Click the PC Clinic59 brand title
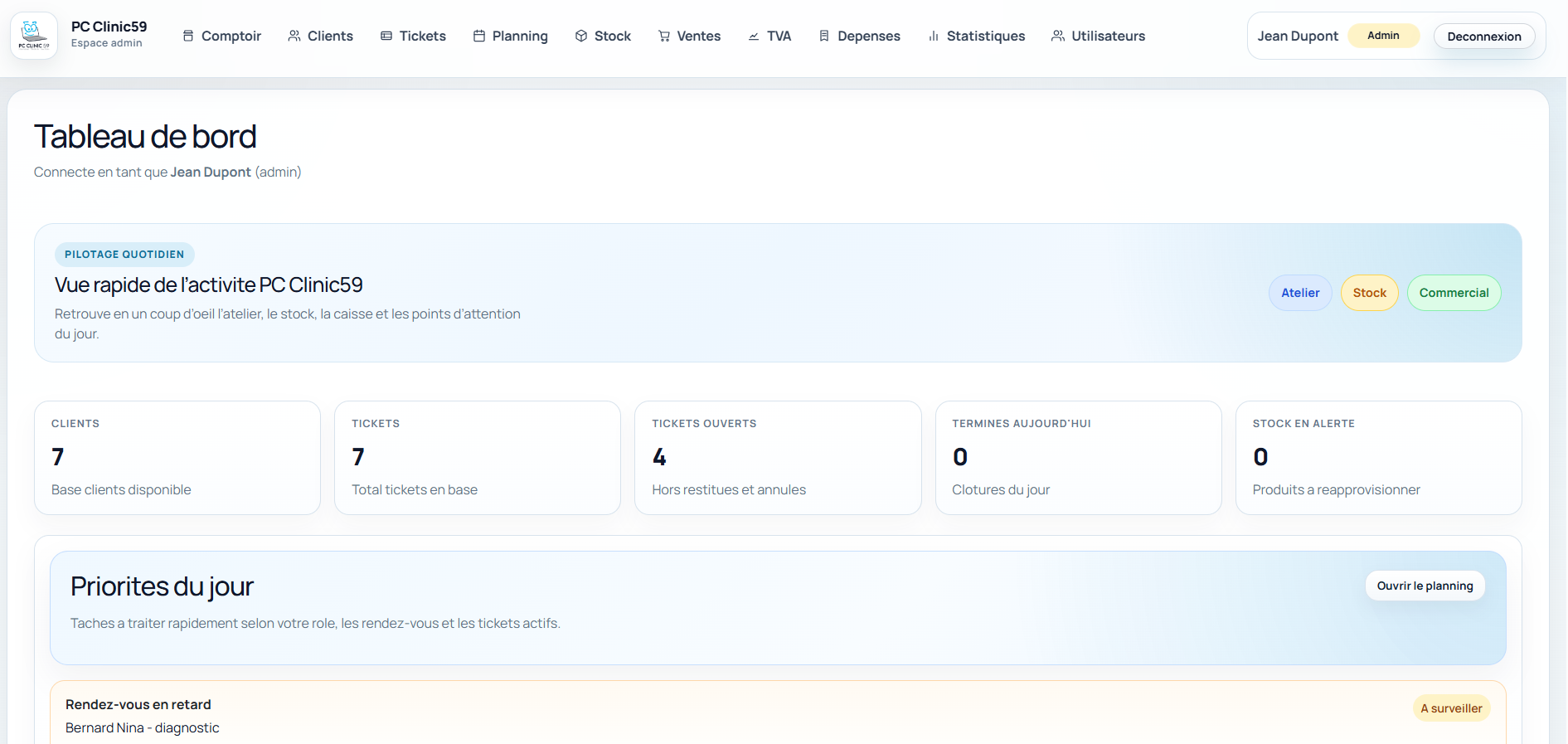 tap(109, 27)
